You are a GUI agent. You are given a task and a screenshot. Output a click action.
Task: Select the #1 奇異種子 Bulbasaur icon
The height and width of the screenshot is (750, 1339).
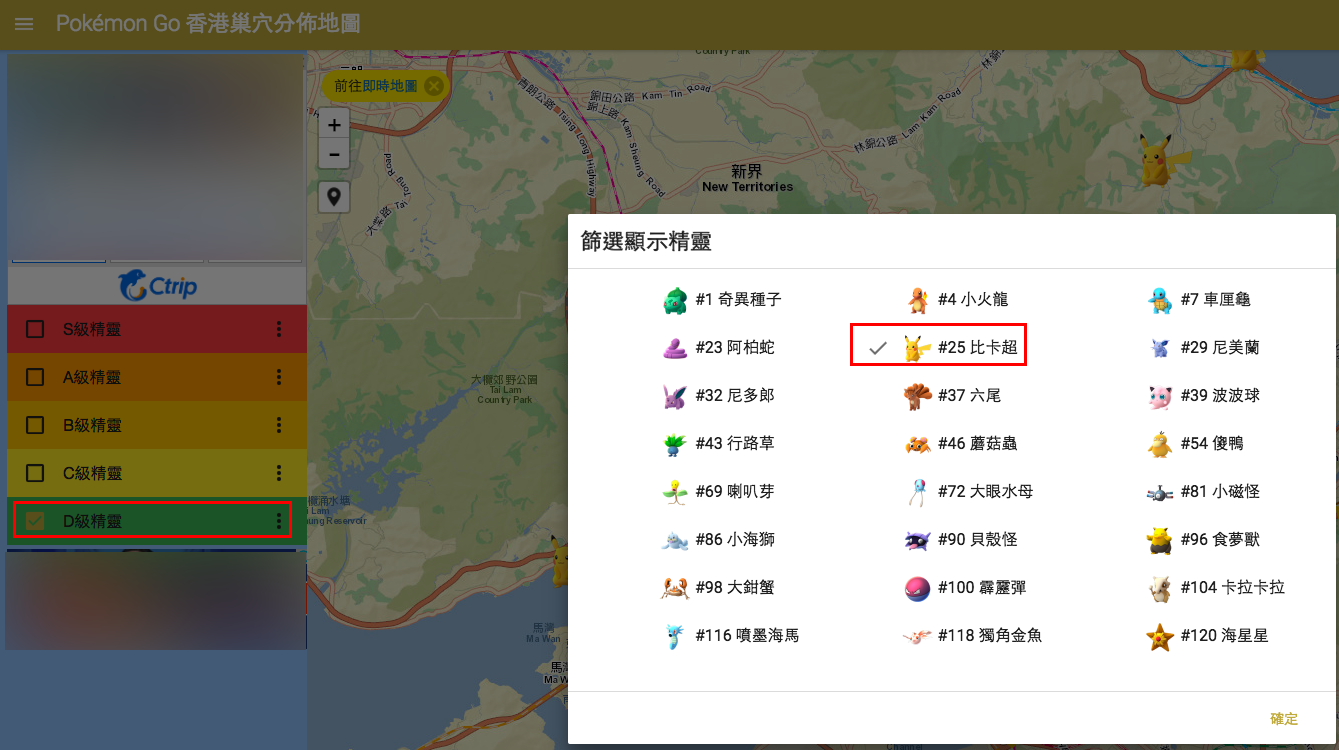coord(676,300)
